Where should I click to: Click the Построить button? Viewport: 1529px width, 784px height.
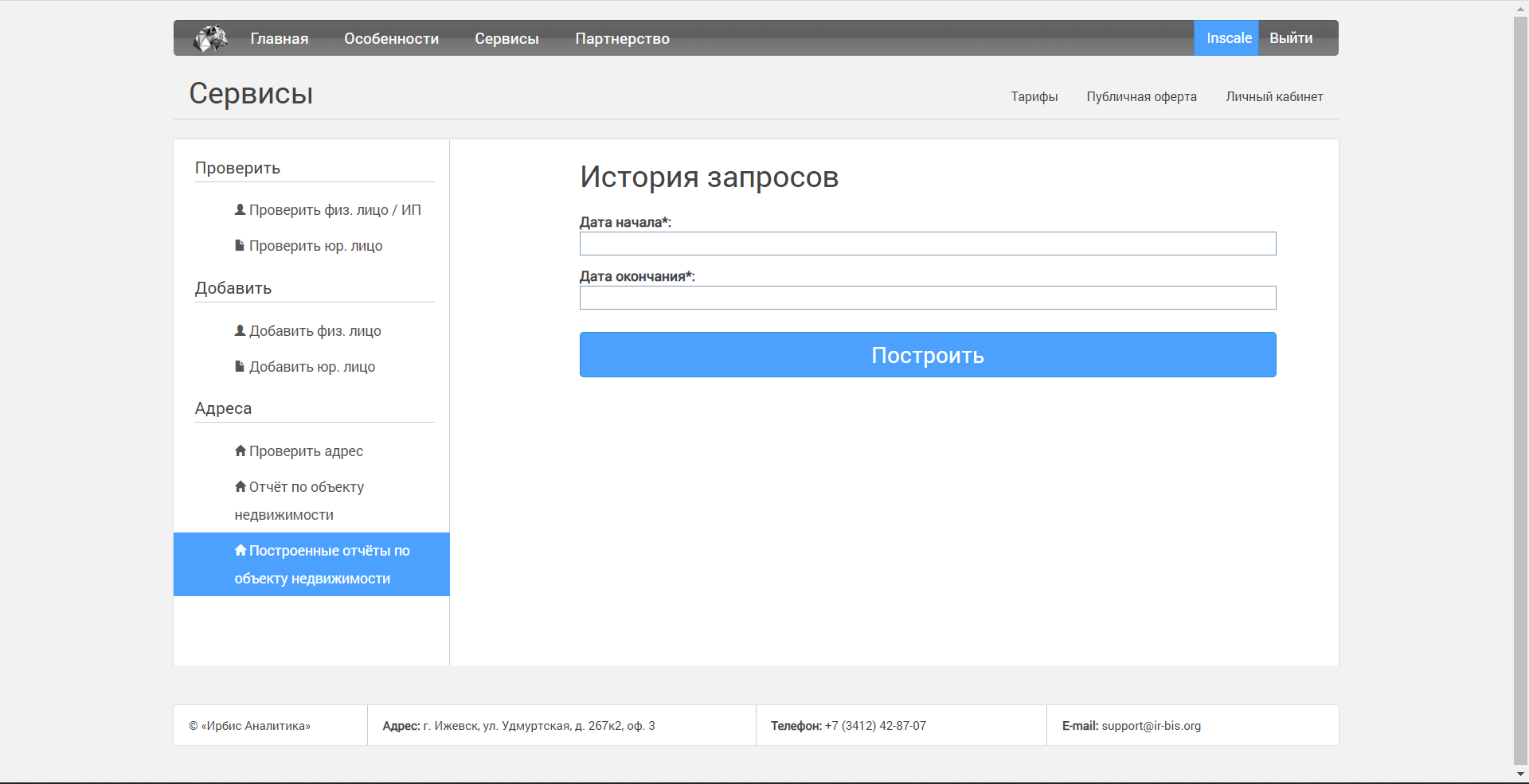click(928, 355)
